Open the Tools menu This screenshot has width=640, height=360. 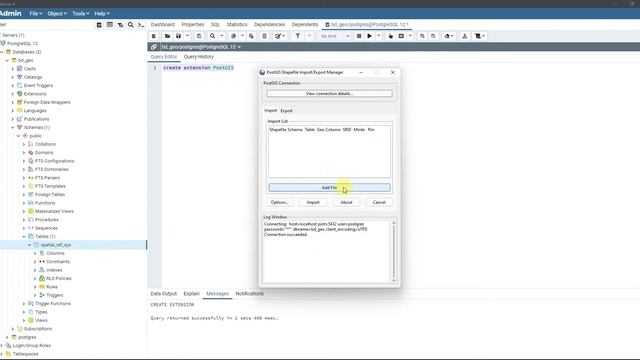[x=80, y=13]
